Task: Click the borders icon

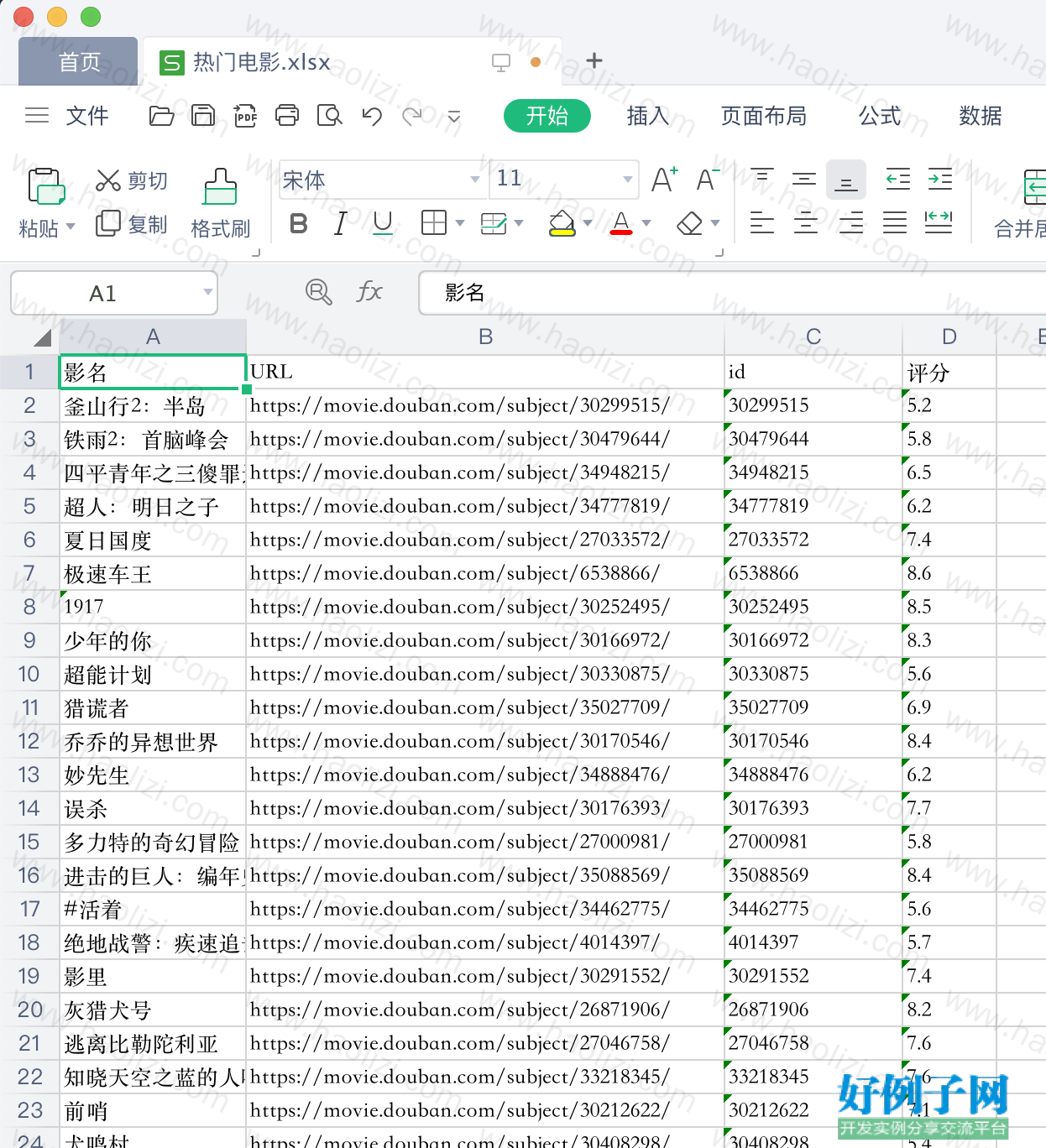Action: (x=434, y=223)
